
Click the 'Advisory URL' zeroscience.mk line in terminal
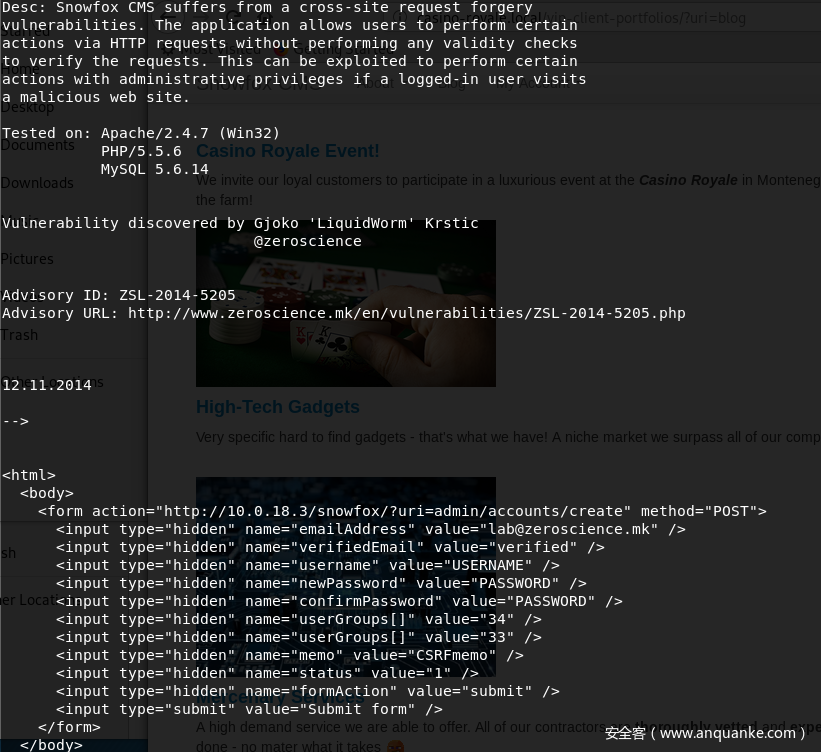[343, 313]
